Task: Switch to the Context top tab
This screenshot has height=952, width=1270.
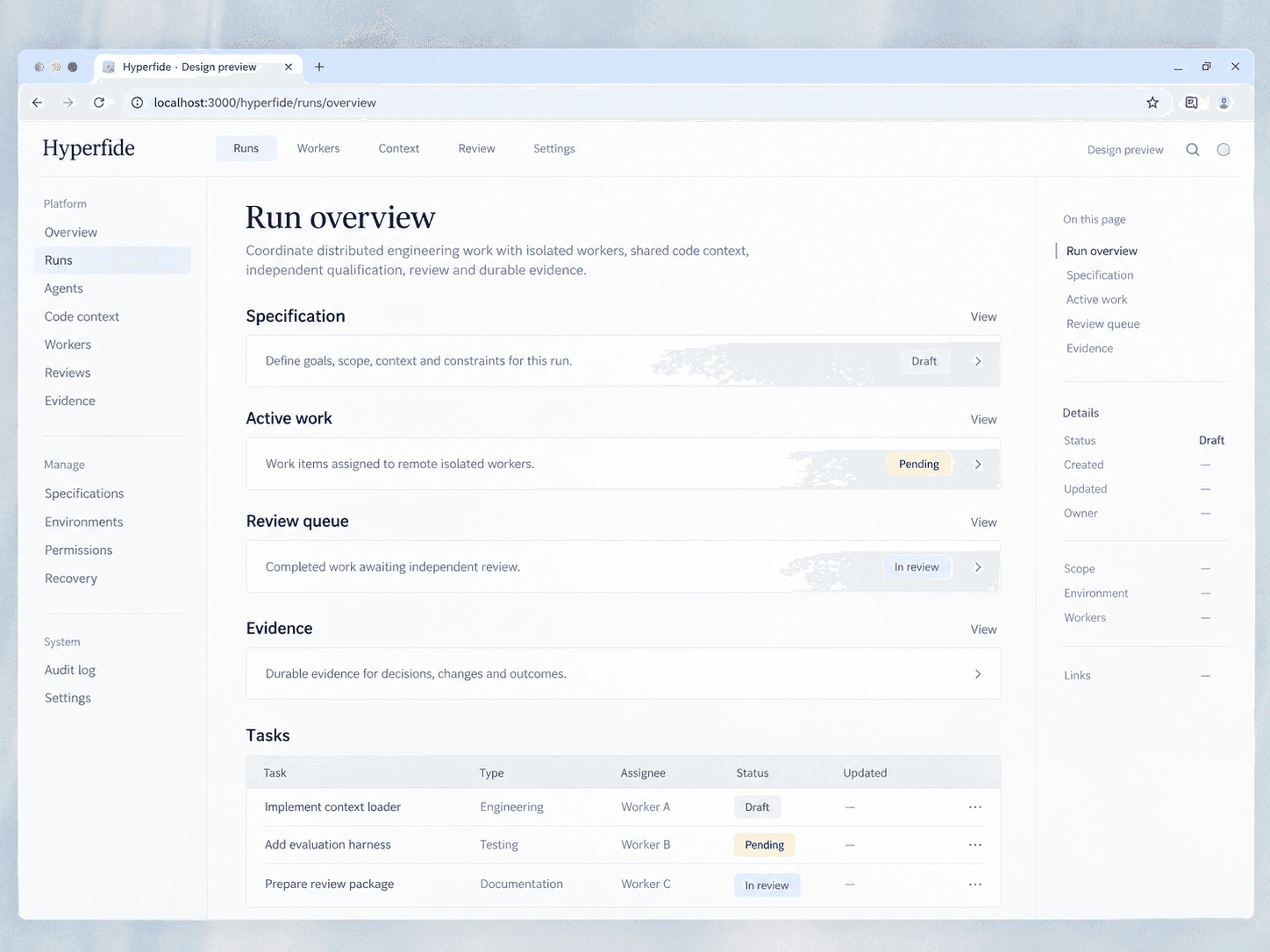Action: click(x=399, y=148)
